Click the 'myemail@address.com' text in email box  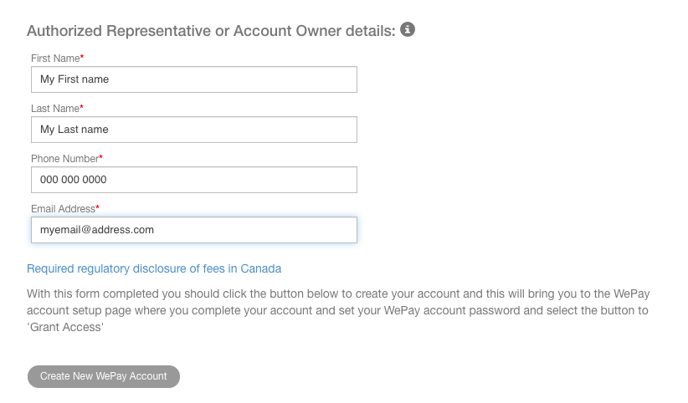(x=97, y=229)
